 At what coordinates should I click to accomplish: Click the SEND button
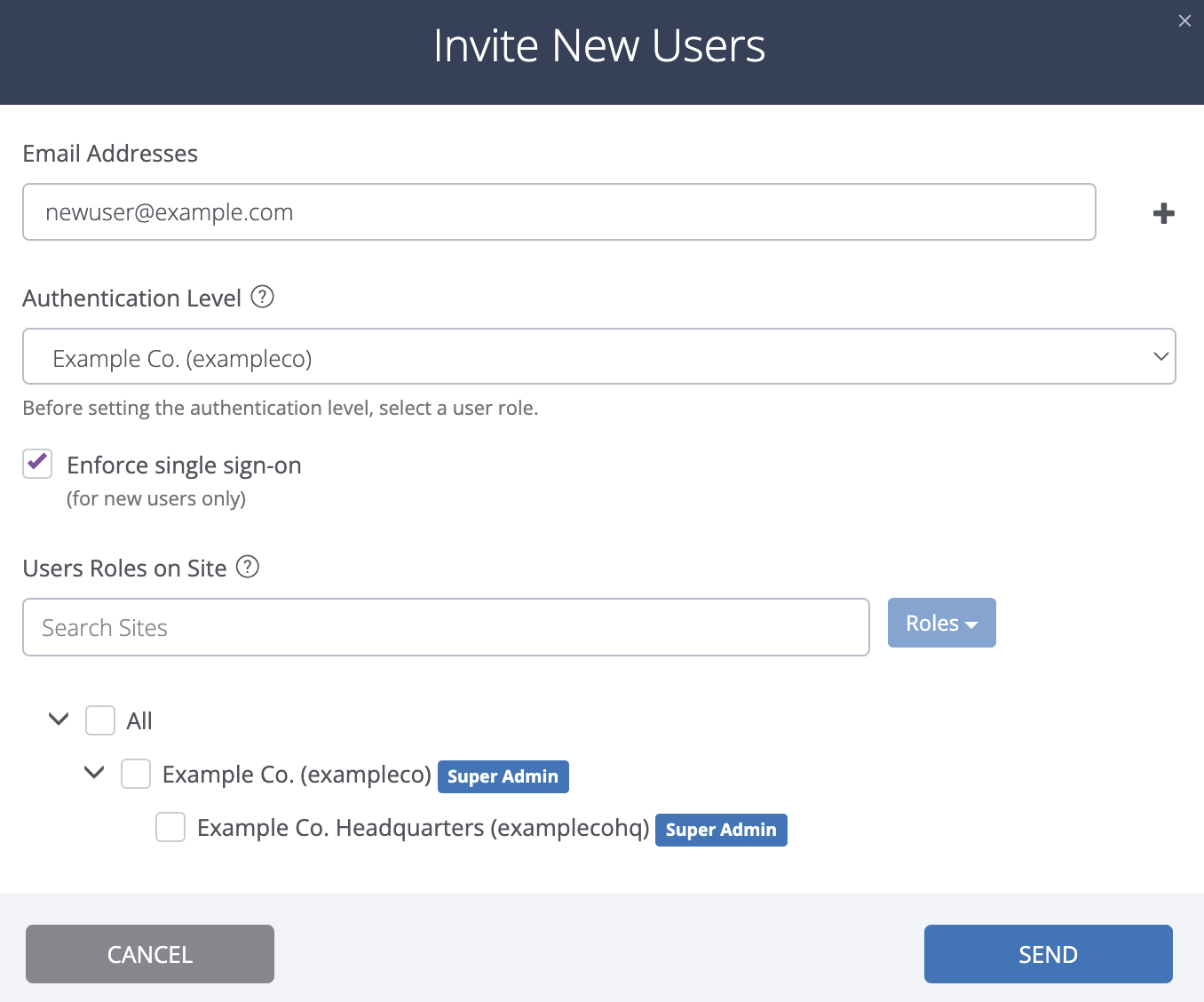[1048, 954]
